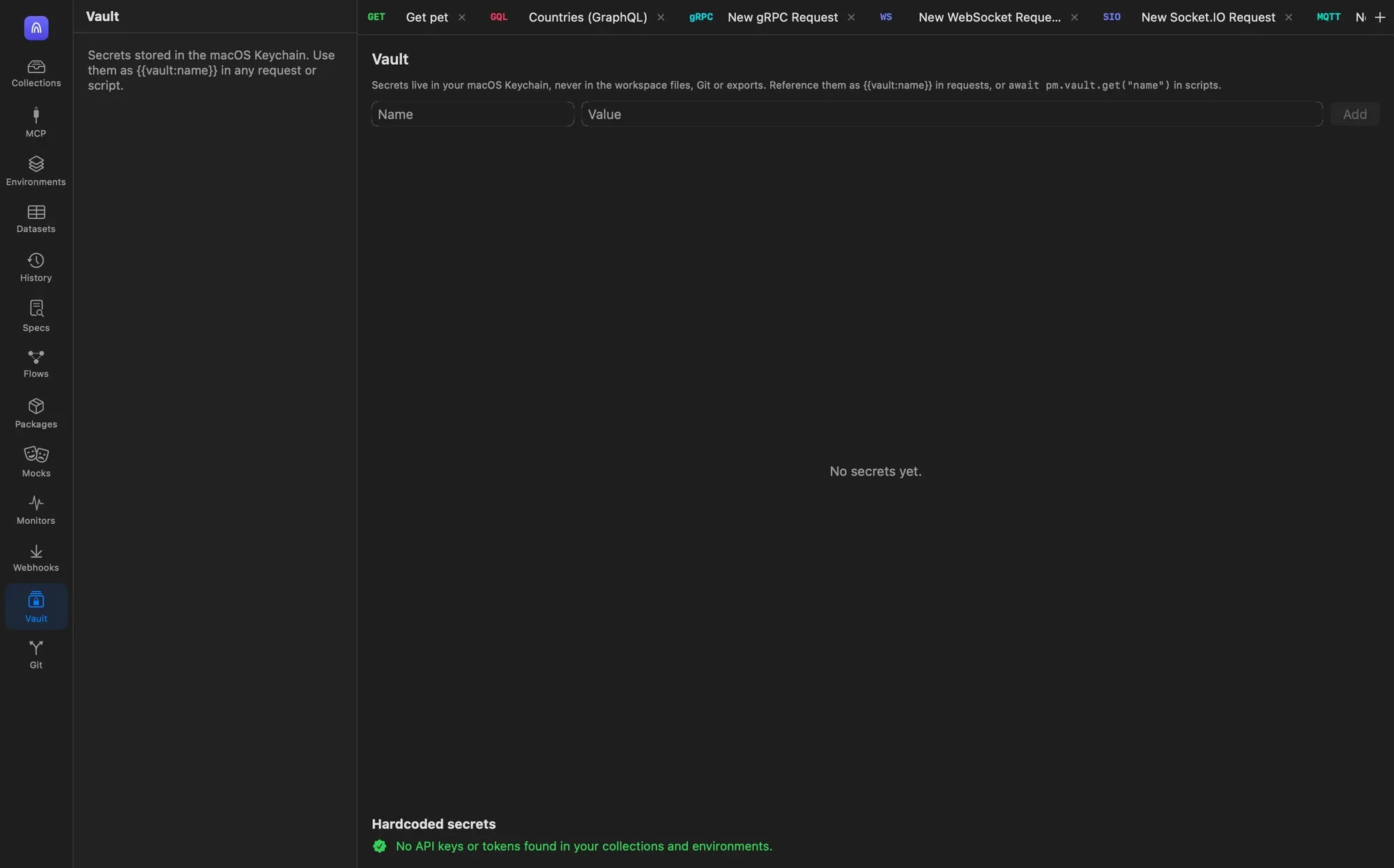Close the New gRPC Request tab

[851, 17]
